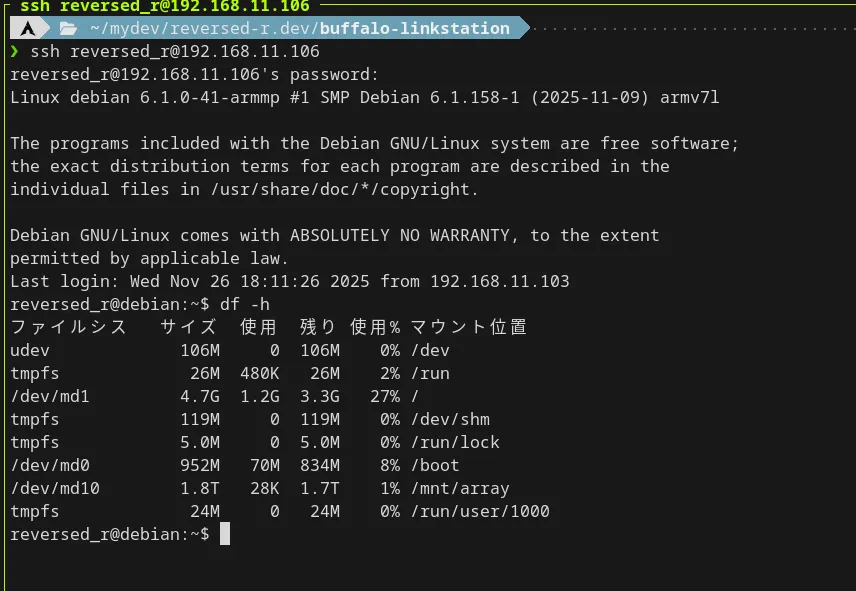Click the Last login IP address 192.168.11.103
Viewport: 856px width, 591px height.
click(x=500, y=281)
